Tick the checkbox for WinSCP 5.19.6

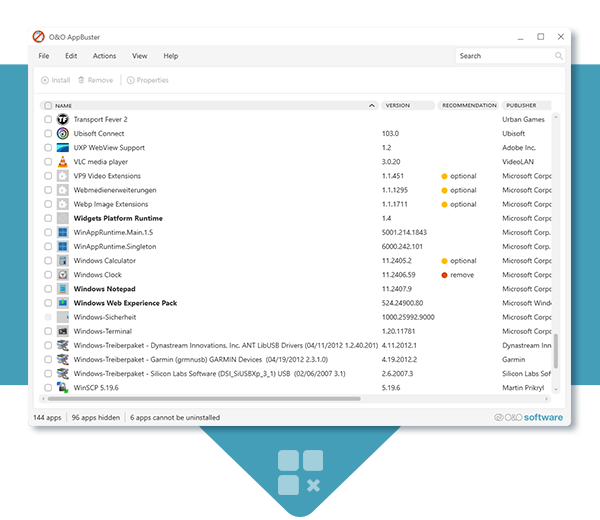coord(47,387)
